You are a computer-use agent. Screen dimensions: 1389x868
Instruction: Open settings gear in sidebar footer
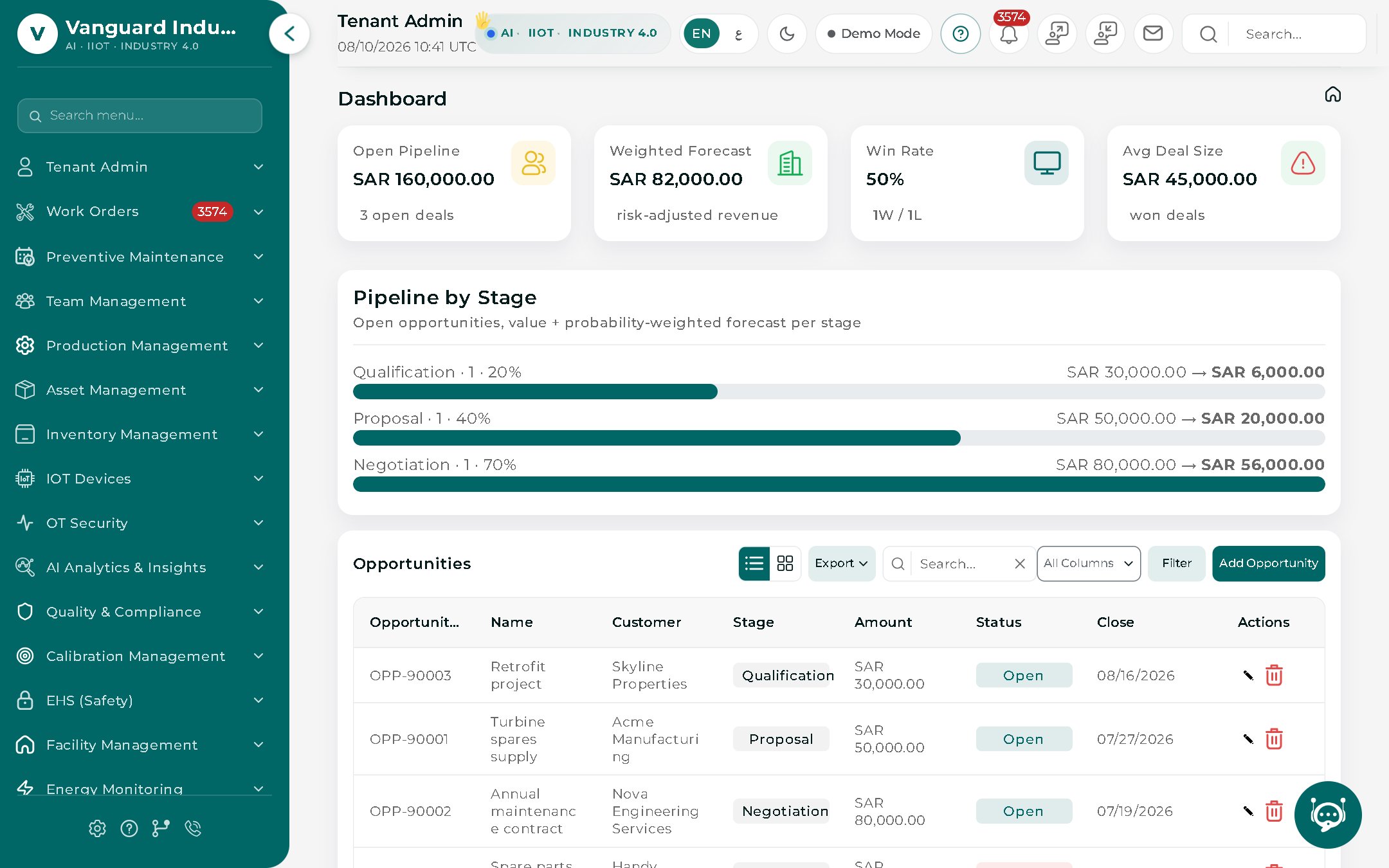click(97, 828)
